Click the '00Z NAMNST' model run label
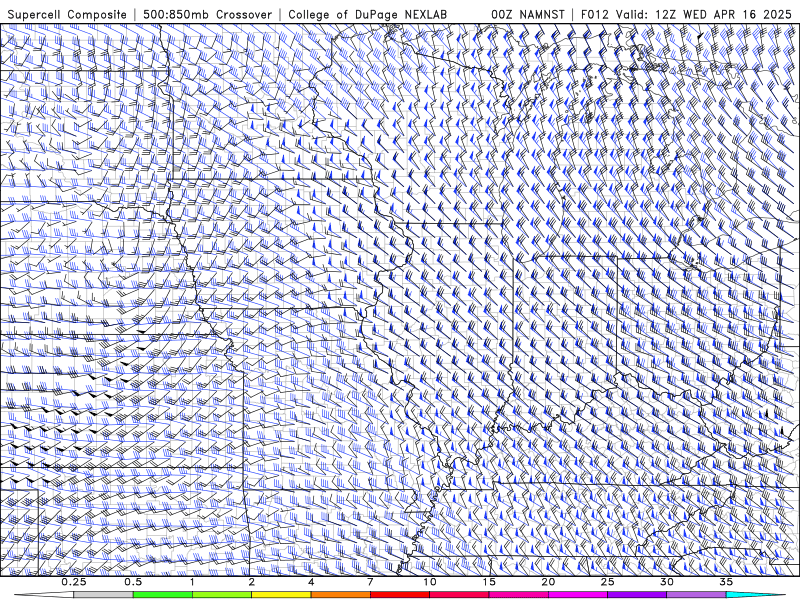800x600 pixels. (528, 14)
